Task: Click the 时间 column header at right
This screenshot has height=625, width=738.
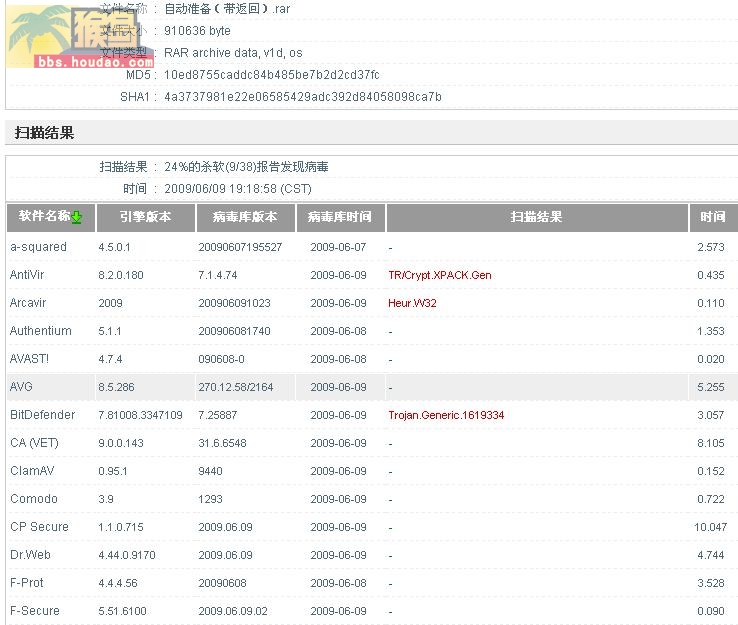Action: 713,217
